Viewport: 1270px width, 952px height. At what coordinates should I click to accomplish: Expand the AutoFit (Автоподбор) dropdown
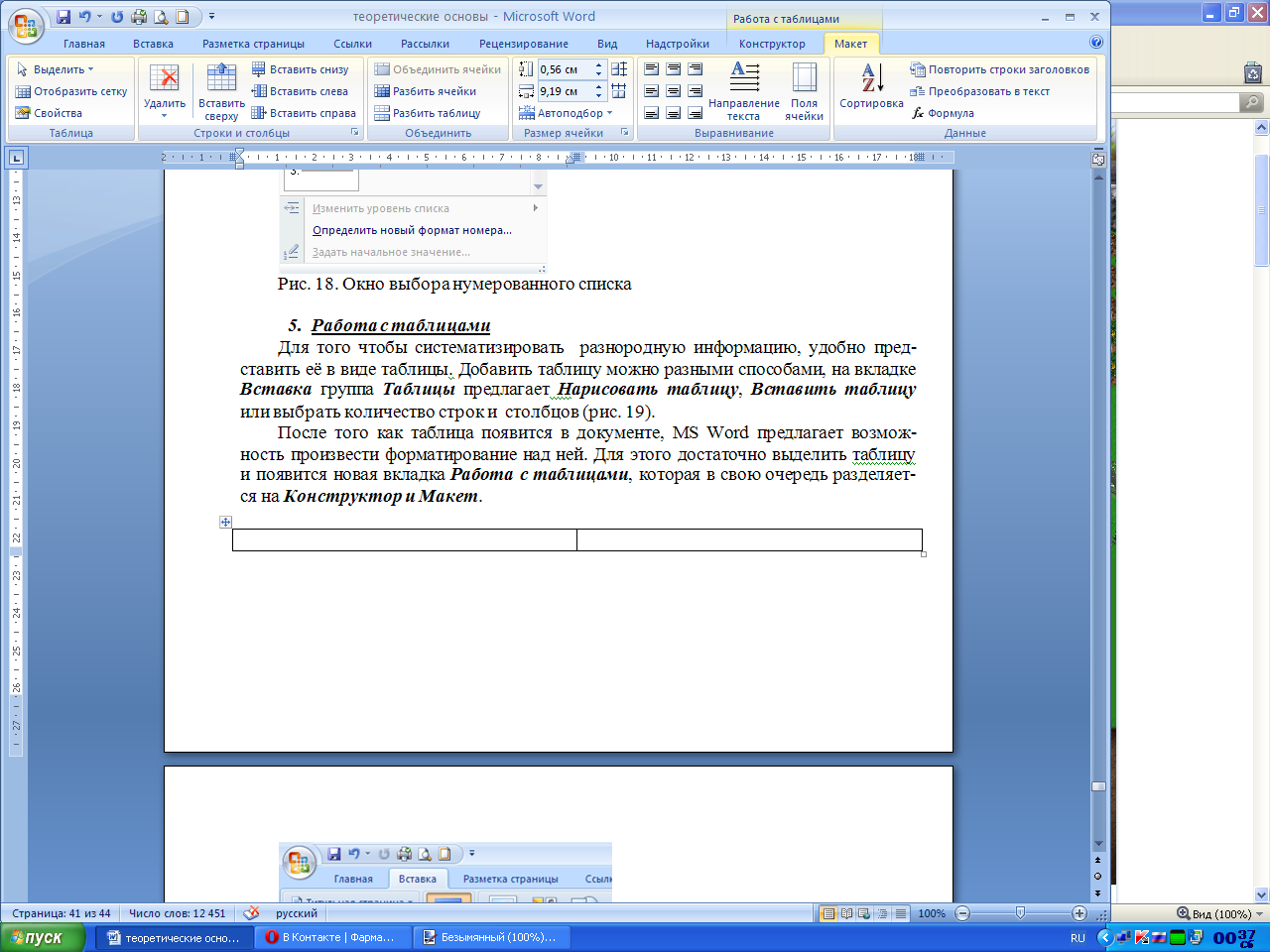pyautogui.click(x=567, y=113)
